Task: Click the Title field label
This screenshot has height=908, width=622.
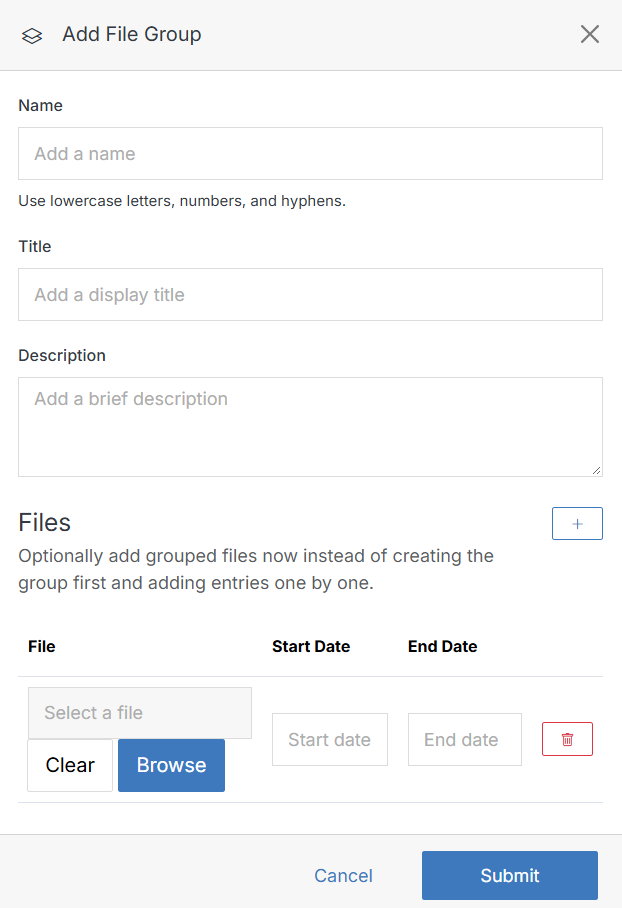Action: point(35,246)
